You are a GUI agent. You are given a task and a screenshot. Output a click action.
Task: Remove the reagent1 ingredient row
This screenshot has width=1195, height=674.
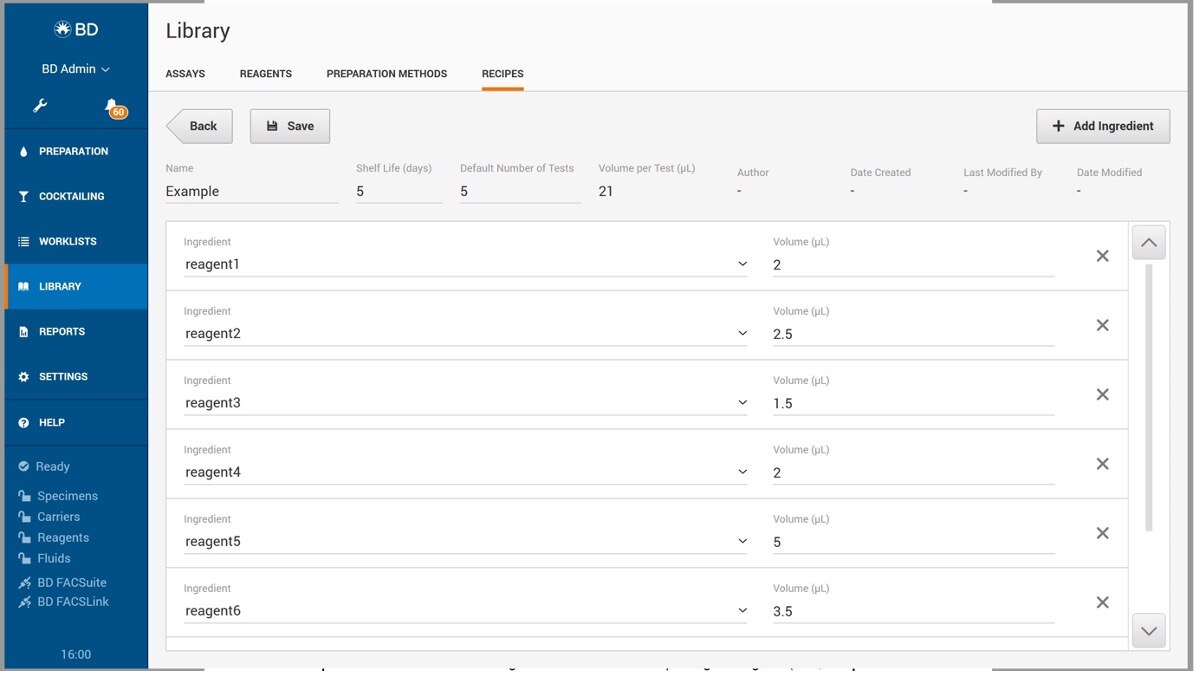click(x=1102, y=256)
